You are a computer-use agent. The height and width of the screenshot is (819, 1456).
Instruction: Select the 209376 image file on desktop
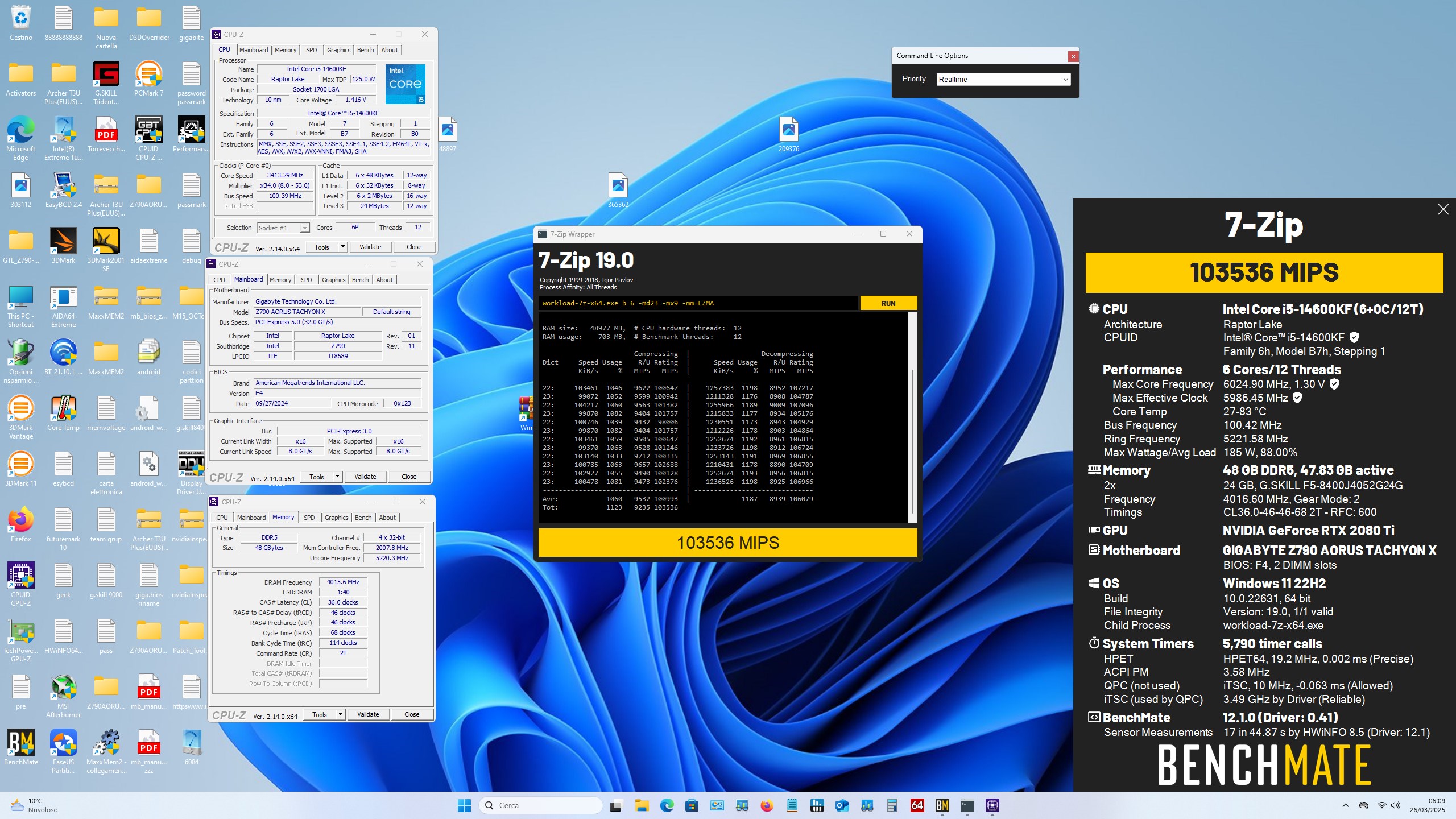pyautogui.click(x=789, y=135)
